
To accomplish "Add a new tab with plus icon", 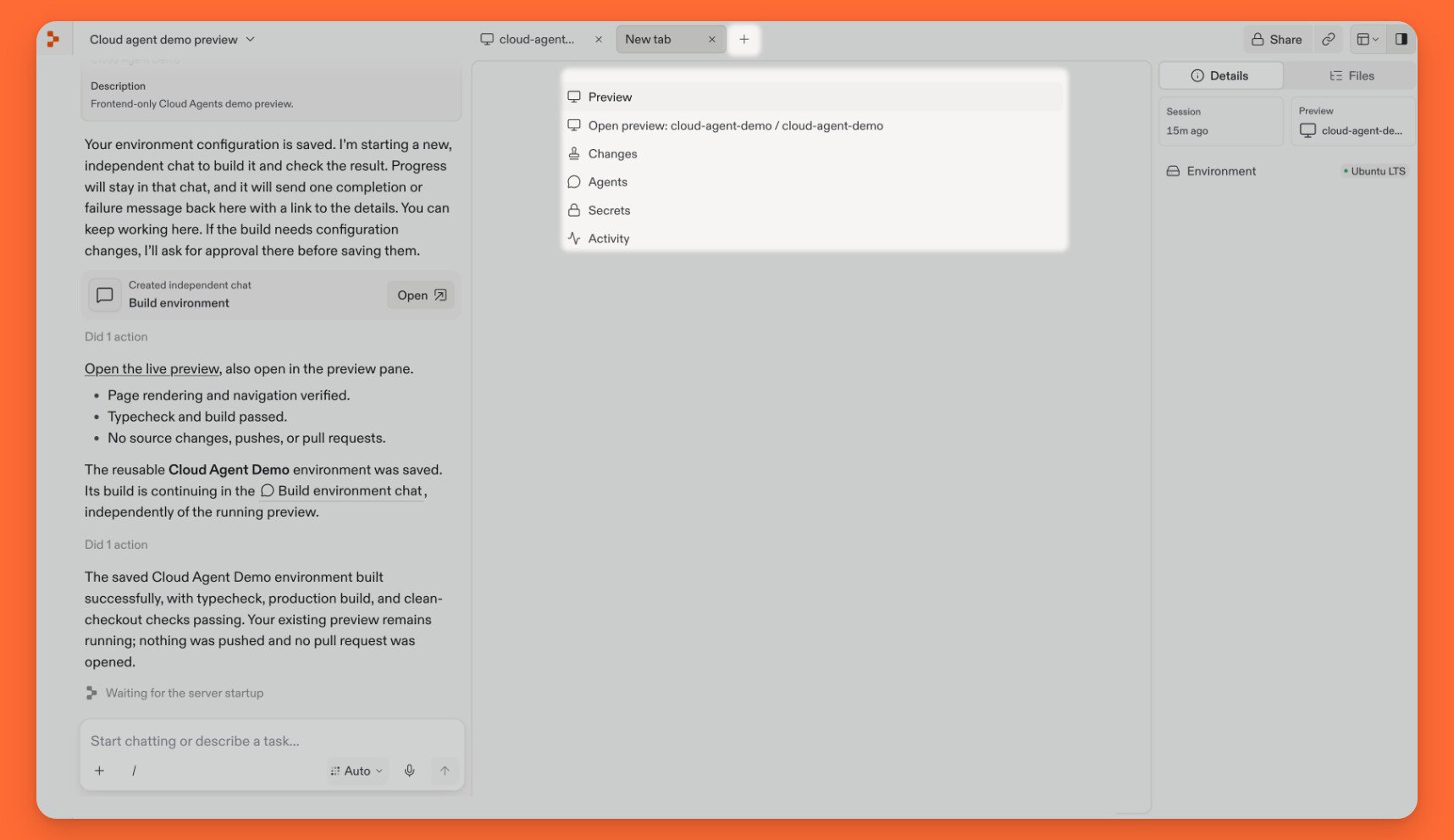I will [x=744, y=39].
